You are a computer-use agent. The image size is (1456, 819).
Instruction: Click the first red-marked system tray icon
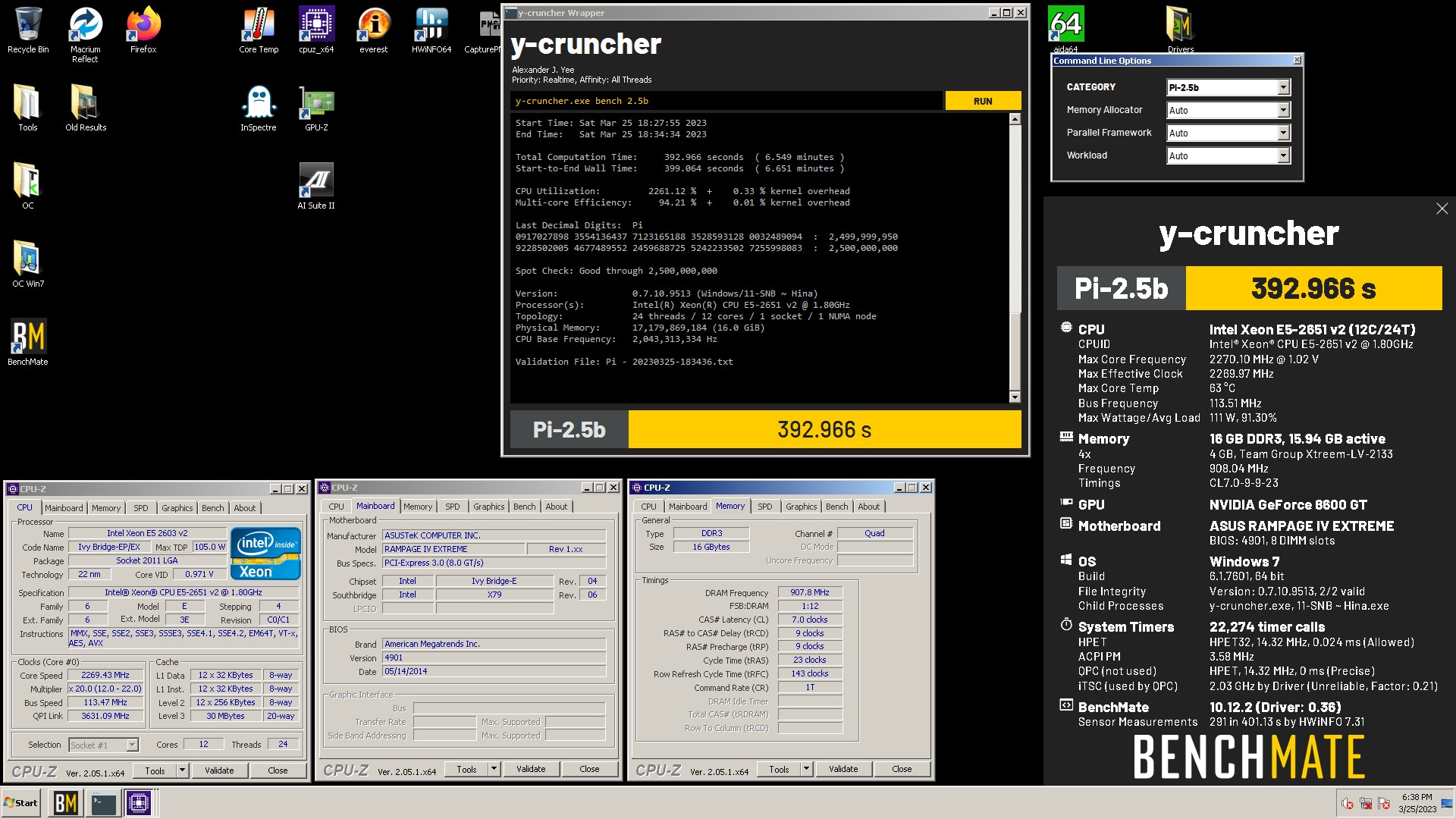(1348, 803)
